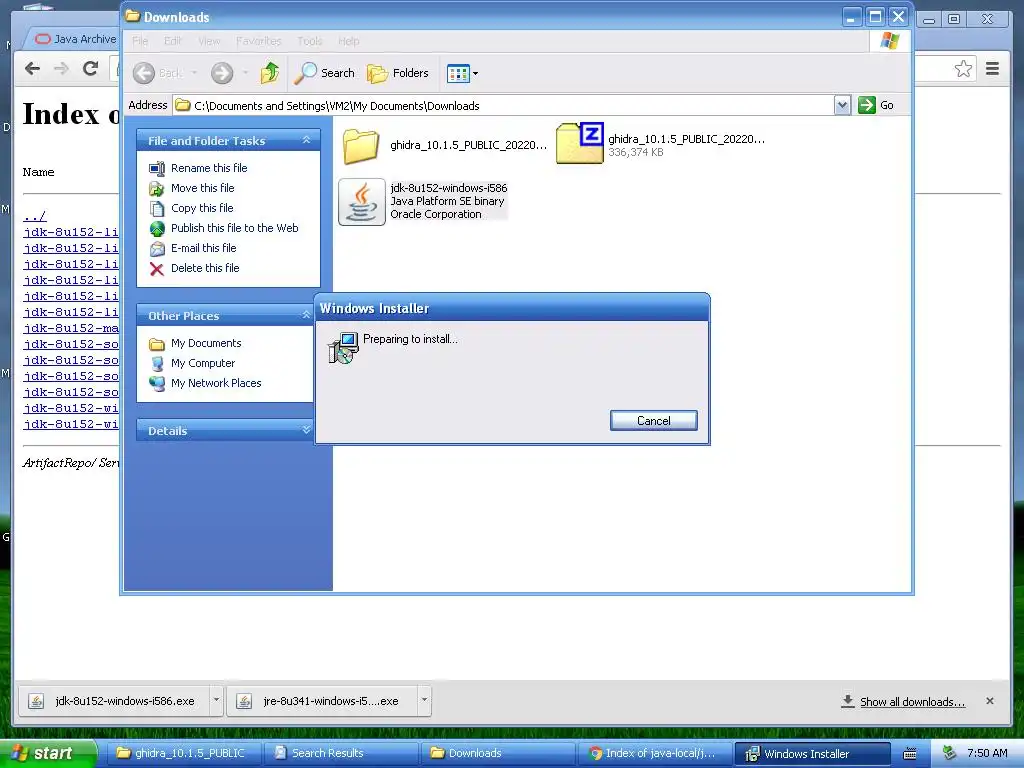Open the parent directory ../ link
This screenshot has width=1024, height=768.
click(x=35, y=216)
